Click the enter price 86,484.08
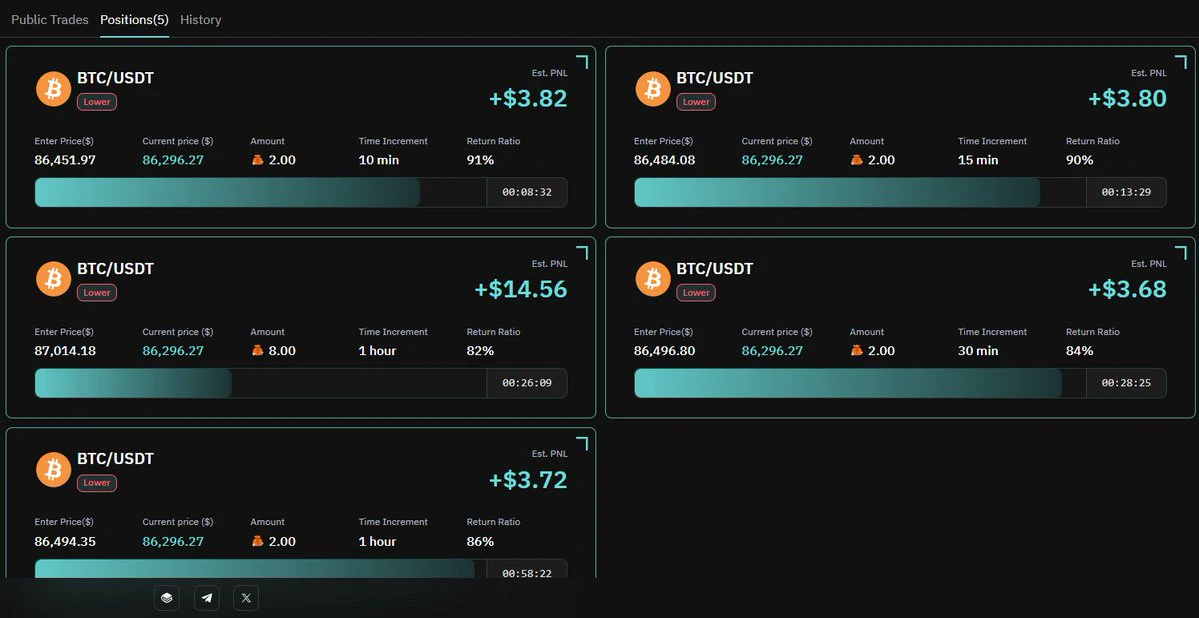This screenshot has width=1199, height=618. click(664, 160)
